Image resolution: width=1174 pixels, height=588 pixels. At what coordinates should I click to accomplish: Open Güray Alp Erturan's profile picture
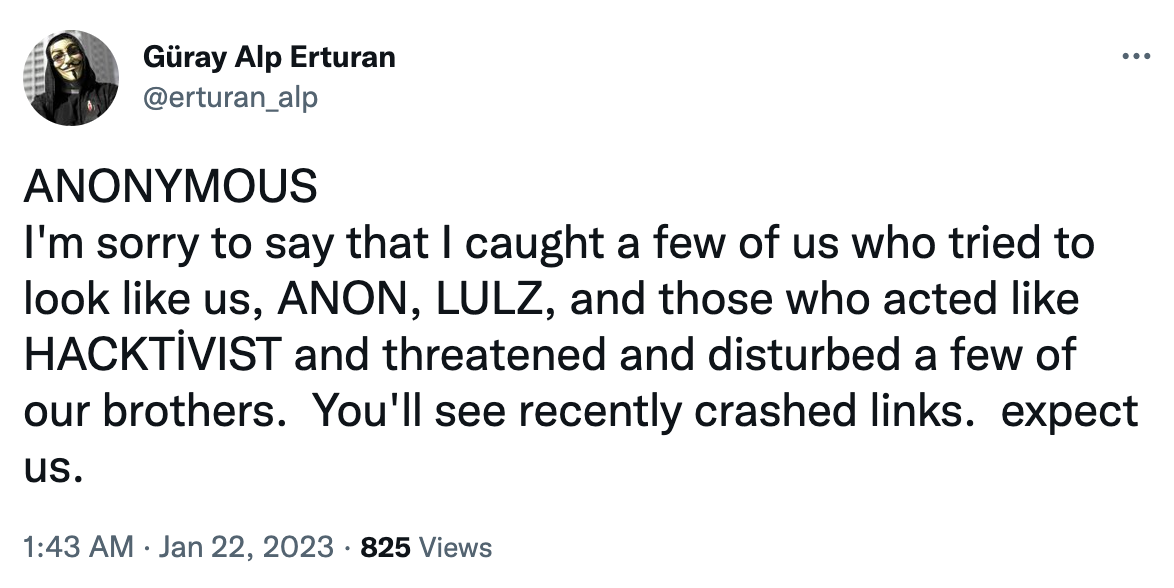pos(70,77)
